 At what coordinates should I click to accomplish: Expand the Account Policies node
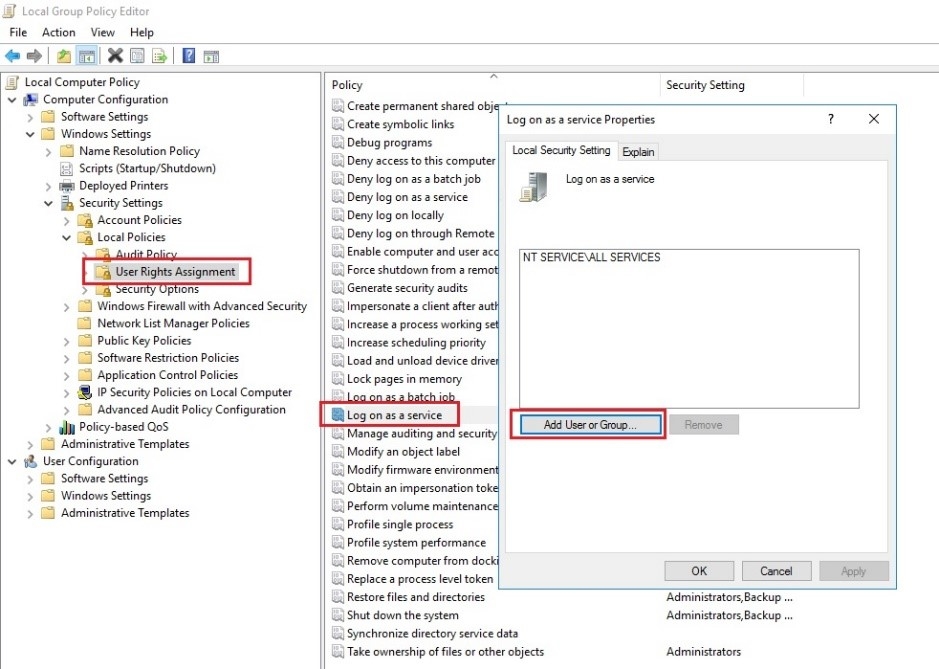[65, 220]
